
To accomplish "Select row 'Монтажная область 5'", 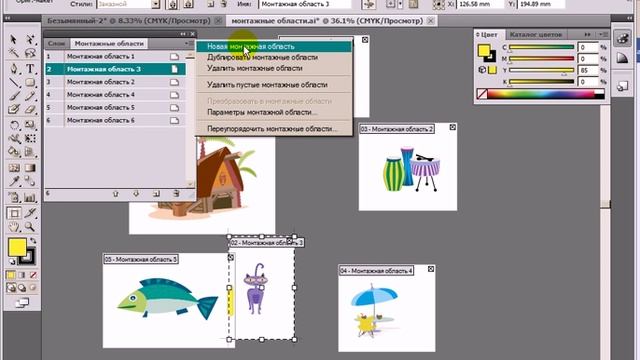I will pyautogui.click(x=115, y=107).
